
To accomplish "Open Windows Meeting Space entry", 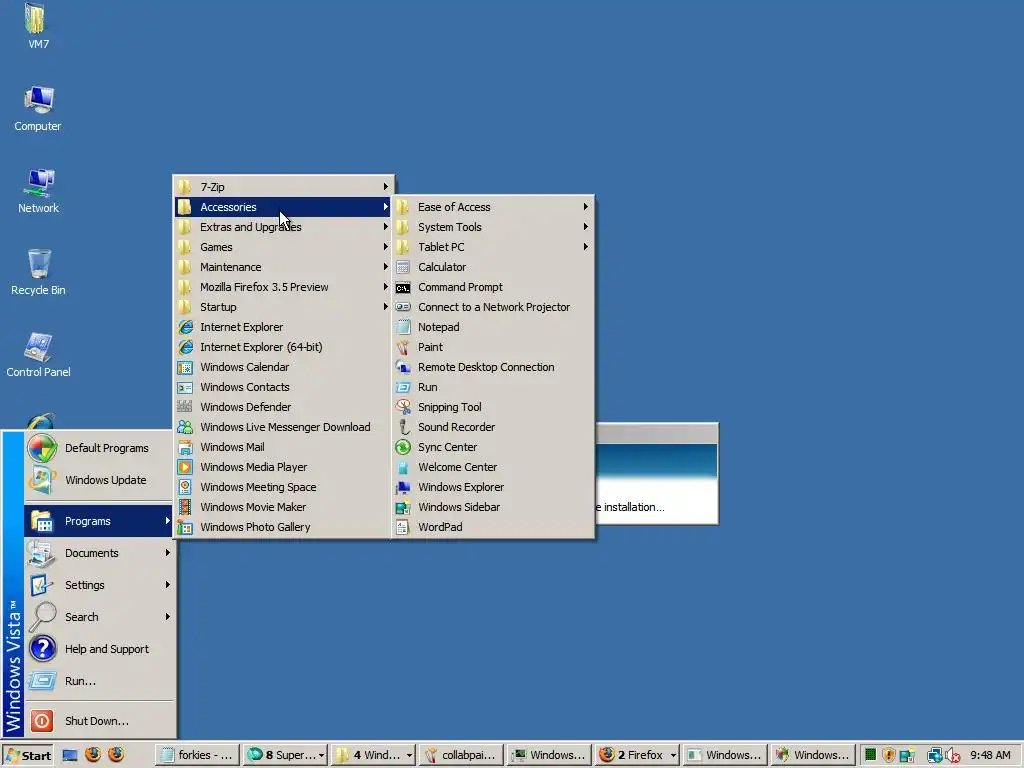I will pyautogui.click(x=284, y=487).
